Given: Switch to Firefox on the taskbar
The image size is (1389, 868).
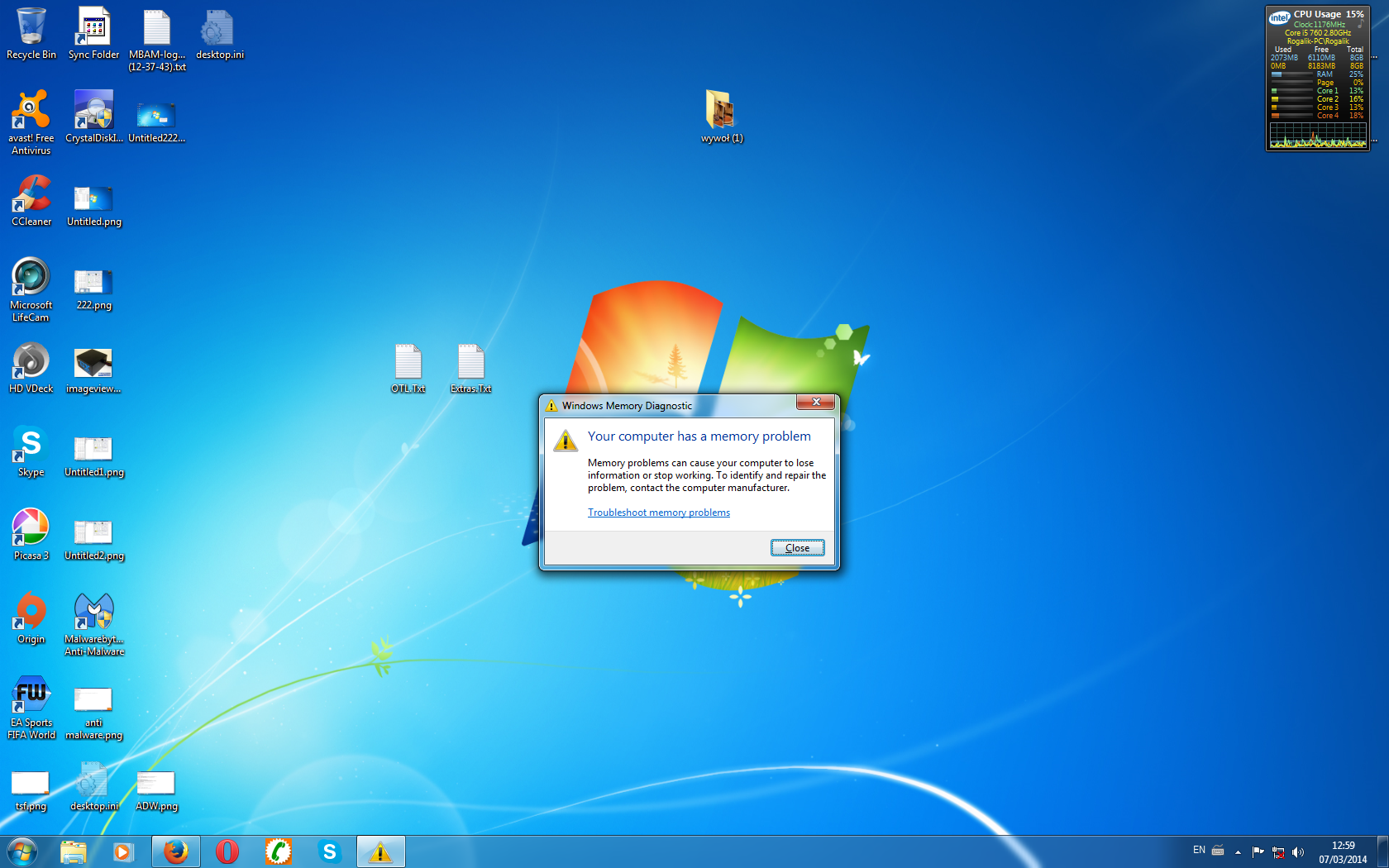Looking at the screenshot, I should (176, 851).
